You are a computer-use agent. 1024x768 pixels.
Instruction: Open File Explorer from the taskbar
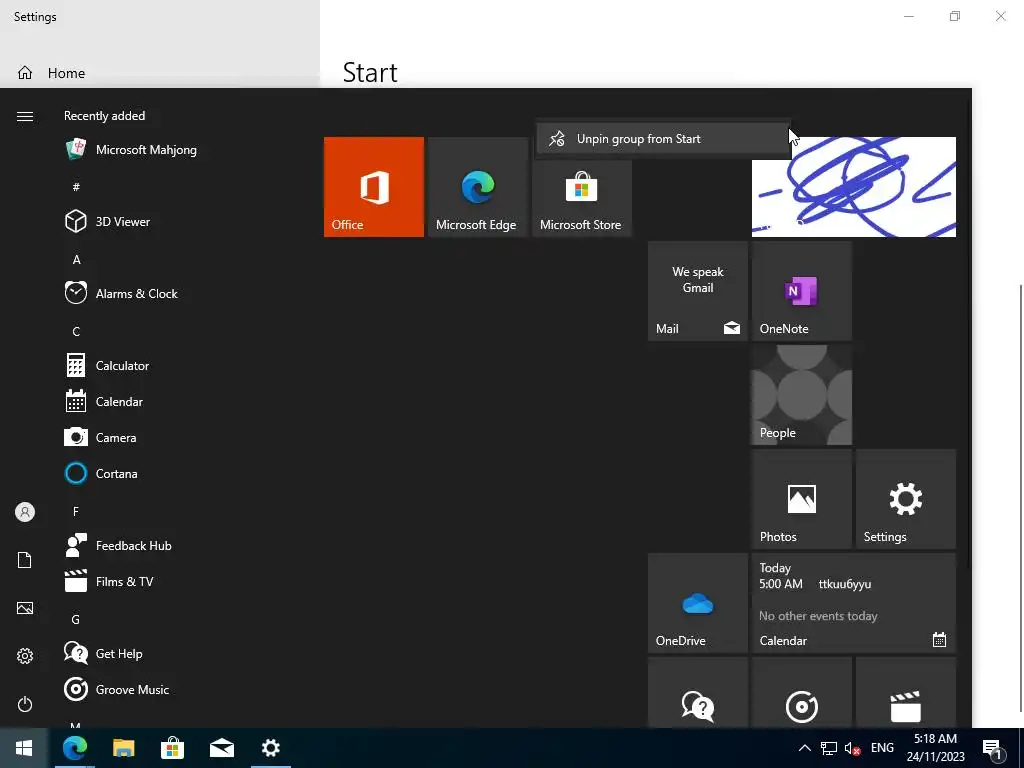click(x=123, y=748)
